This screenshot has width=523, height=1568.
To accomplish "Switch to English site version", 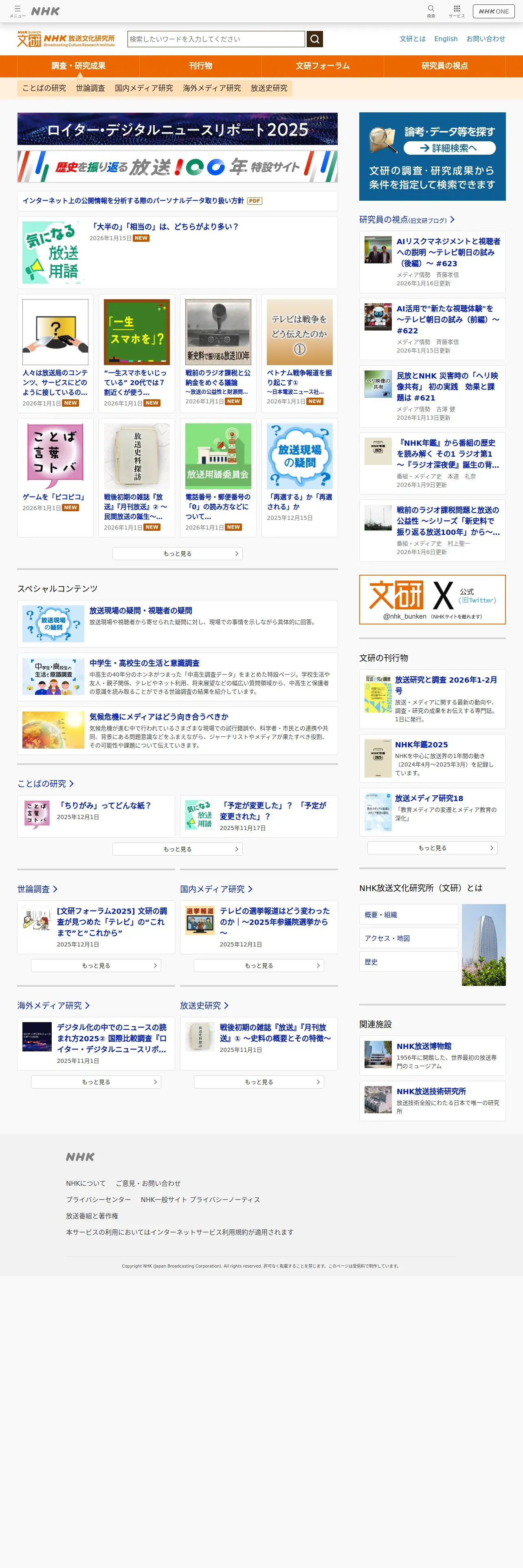I will pos(446,39).
